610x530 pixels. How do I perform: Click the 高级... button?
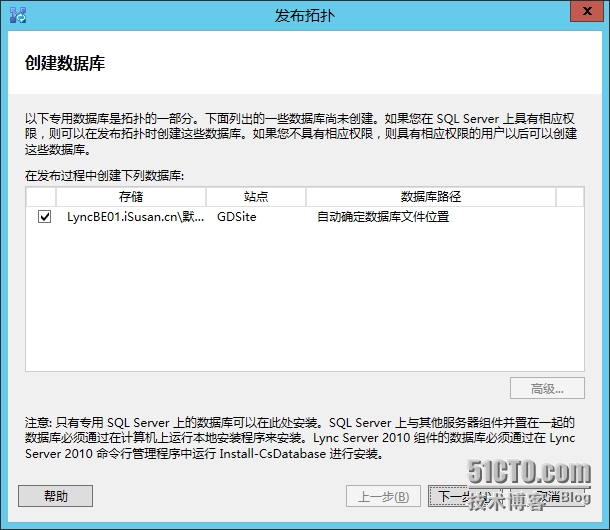pos(547,388)
